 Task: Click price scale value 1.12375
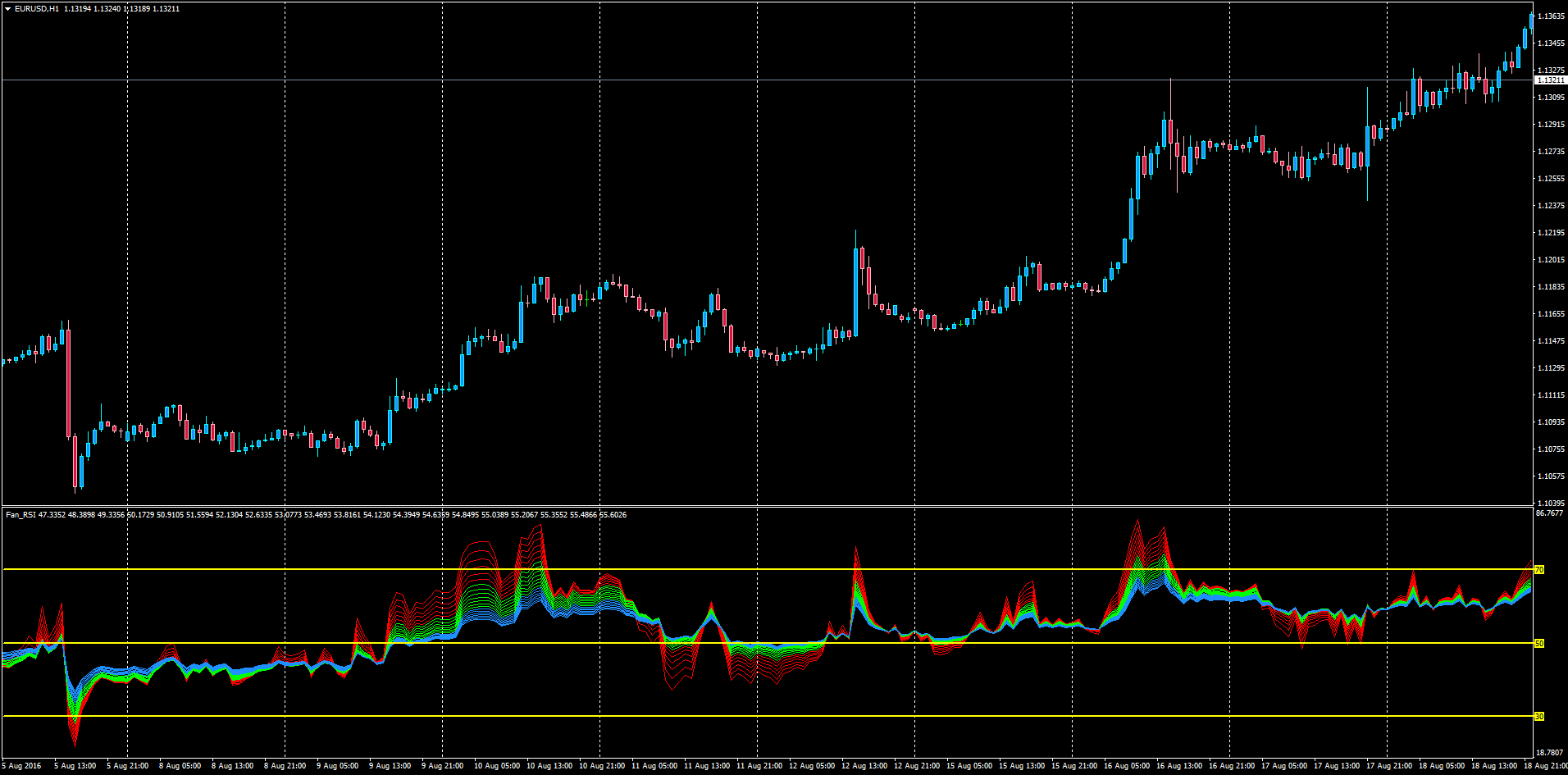point(1551,206)
